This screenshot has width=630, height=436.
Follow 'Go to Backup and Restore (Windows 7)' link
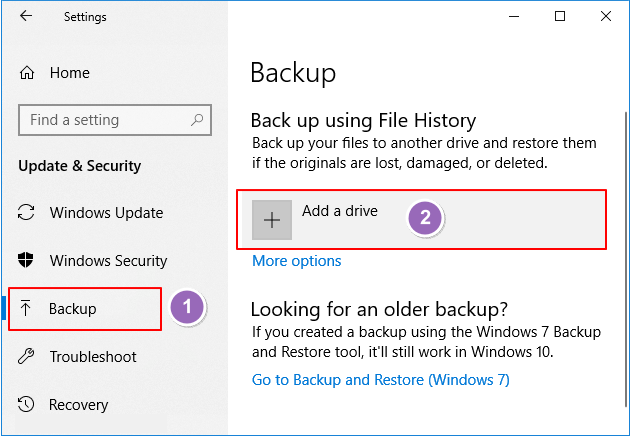point(381,380)
